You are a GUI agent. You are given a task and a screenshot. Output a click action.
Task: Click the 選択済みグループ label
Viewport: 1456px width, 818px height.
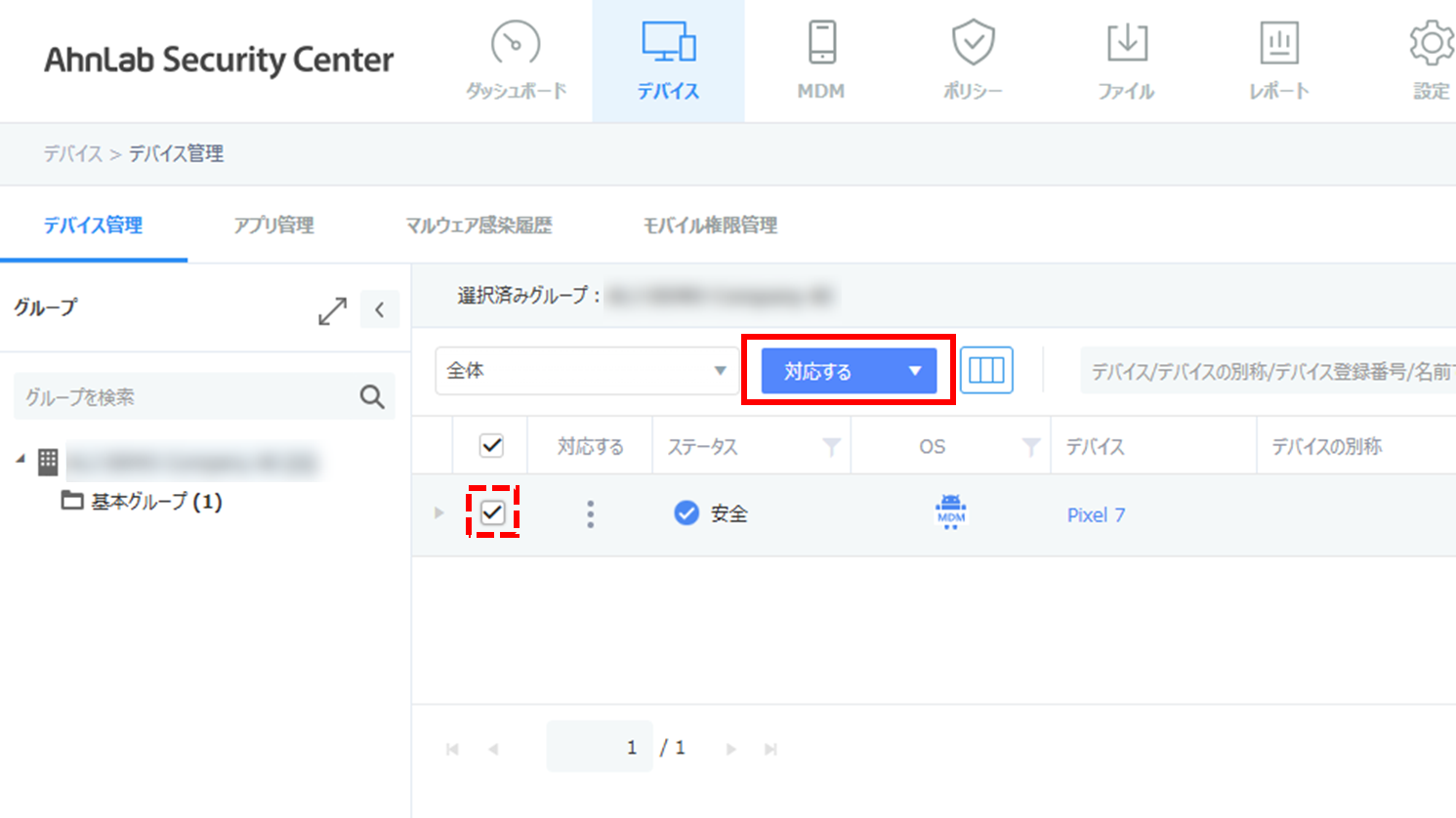(528, 295)
